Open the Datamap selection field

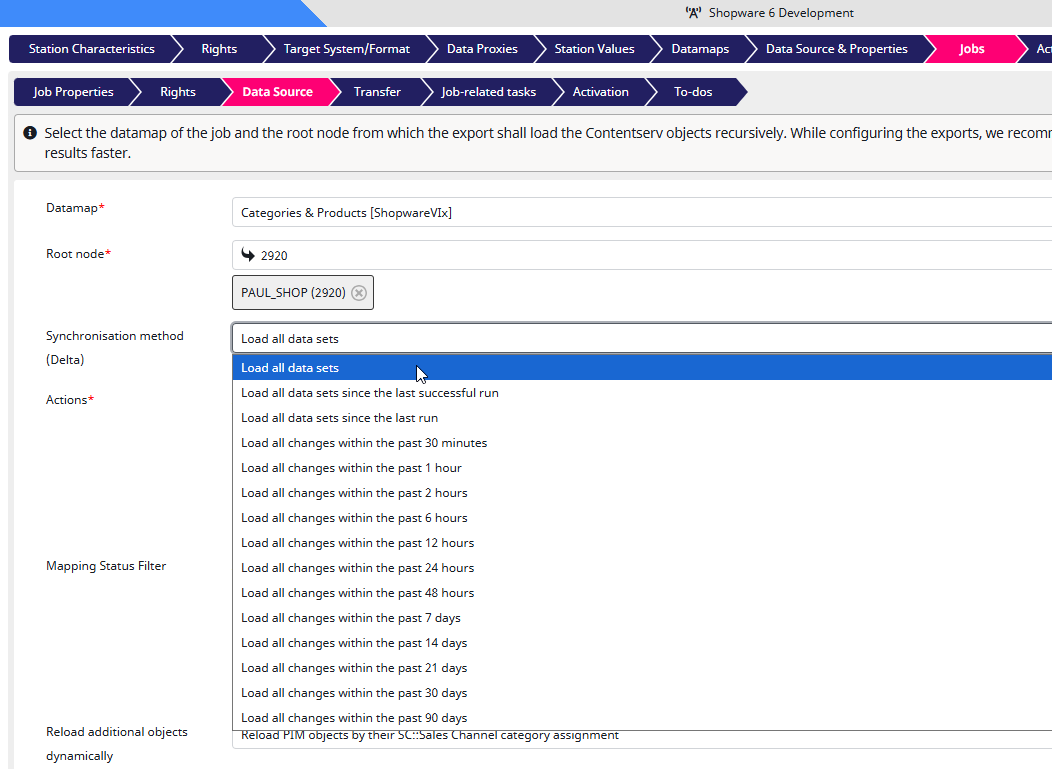coord(640,212)
